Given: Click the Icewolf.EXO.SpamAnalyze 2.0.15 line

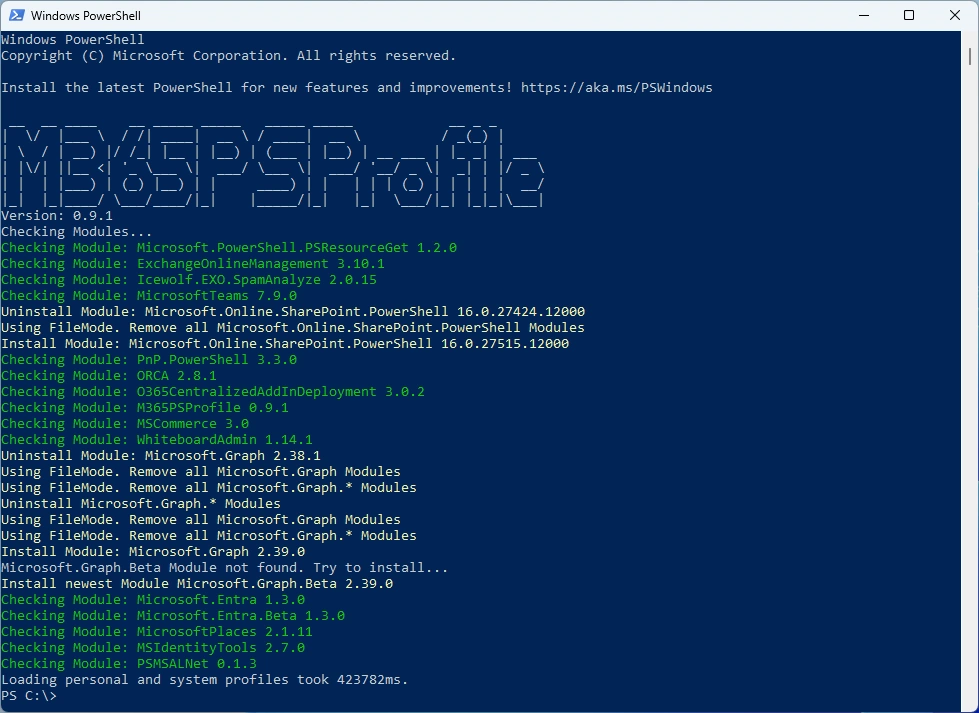Looking at the screenshot, I should (x=189, y=280).
